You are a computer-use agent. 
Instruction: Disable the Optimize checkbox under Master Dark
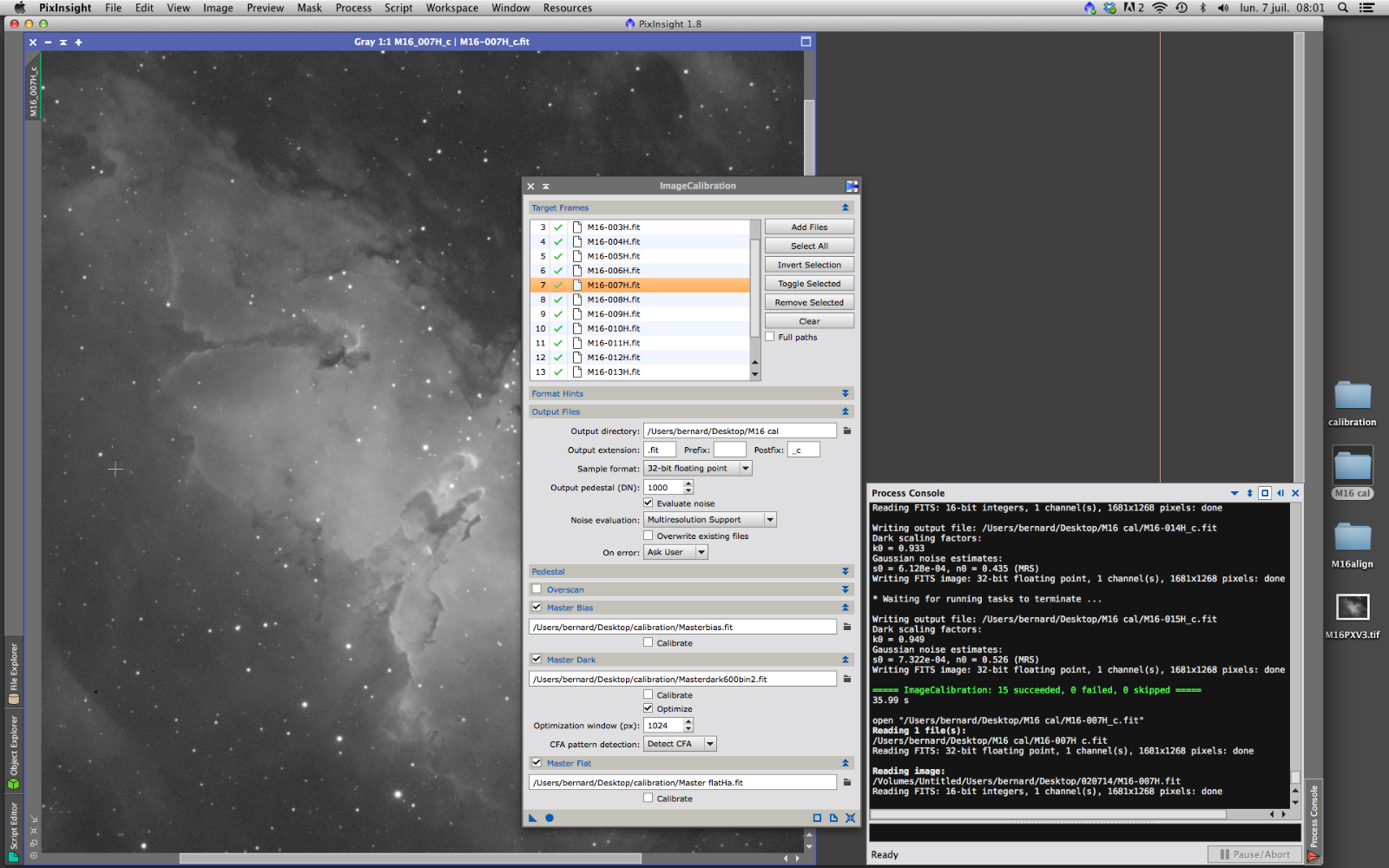click(x=648, y=708)
